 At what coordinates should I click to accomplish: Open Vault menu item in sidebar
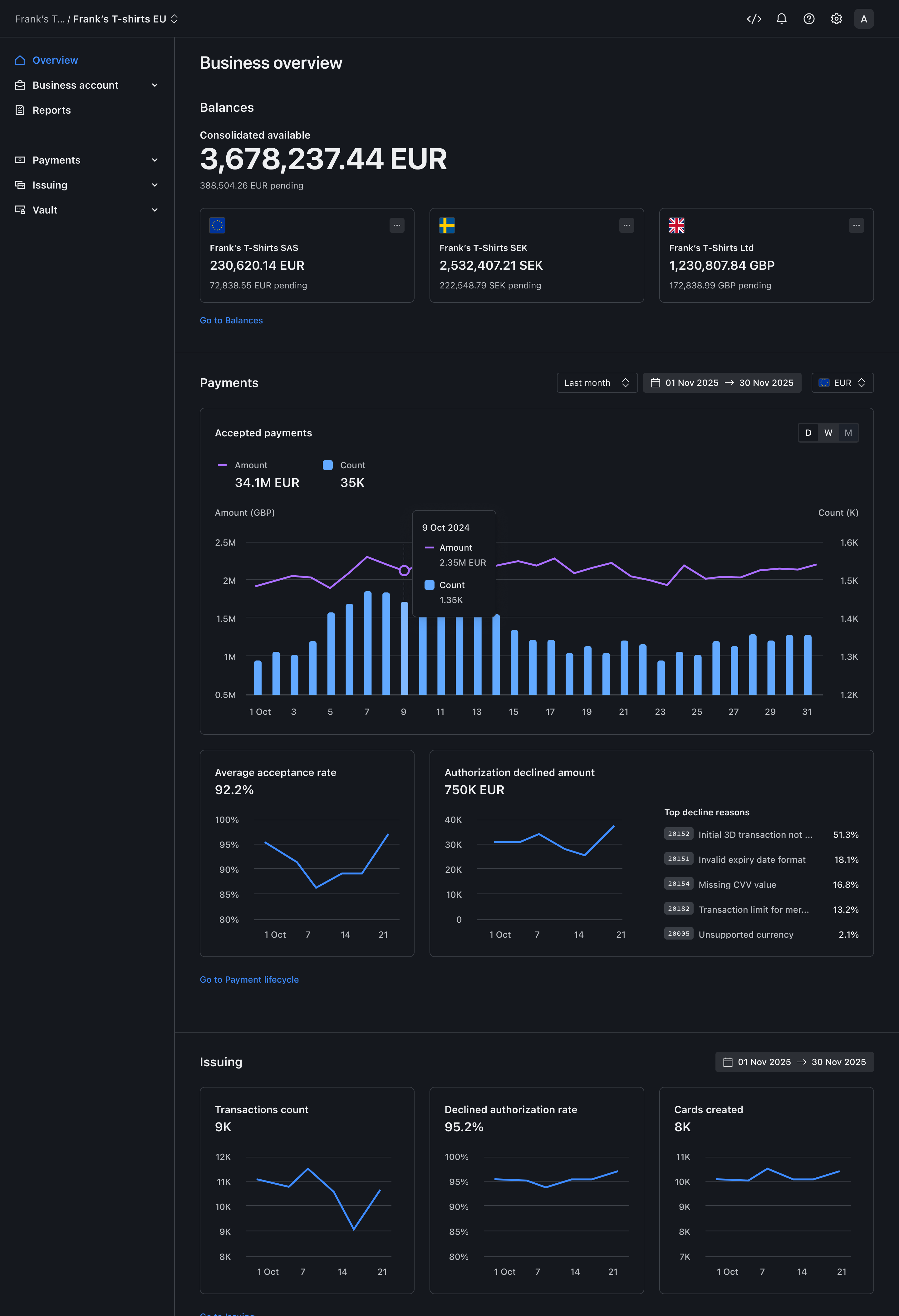coord(87,209)
